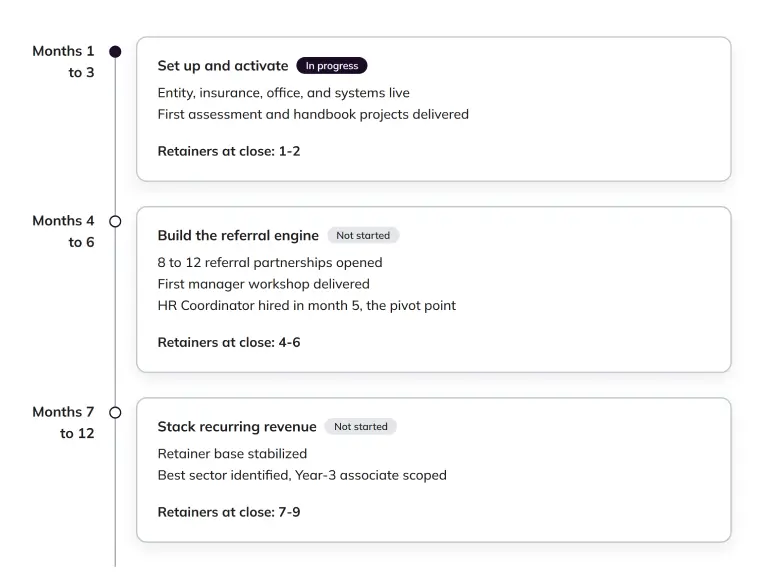Click the Not started badge beside Stack recurring revenue
Image resolution: width=772 pixels, height=582 pixels.
(x=361, y=426)
